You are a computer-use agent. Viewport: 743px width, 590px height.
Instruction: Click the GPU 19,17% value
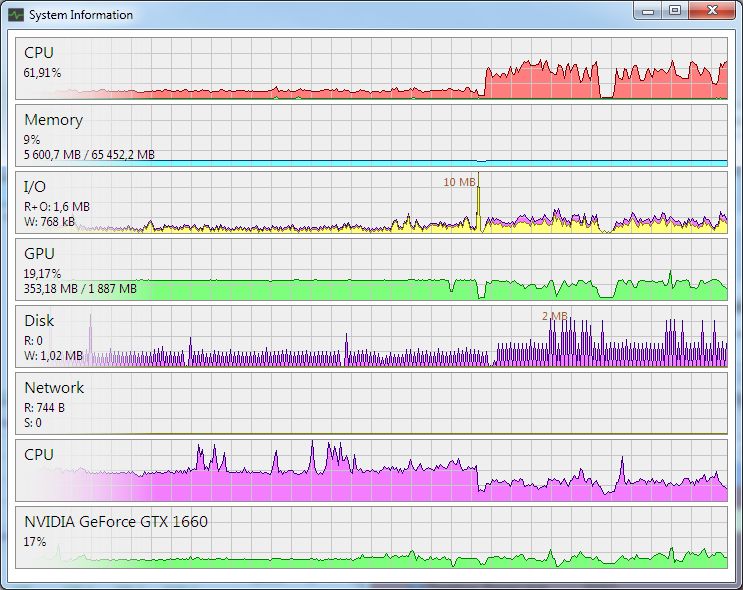[42, 274]
